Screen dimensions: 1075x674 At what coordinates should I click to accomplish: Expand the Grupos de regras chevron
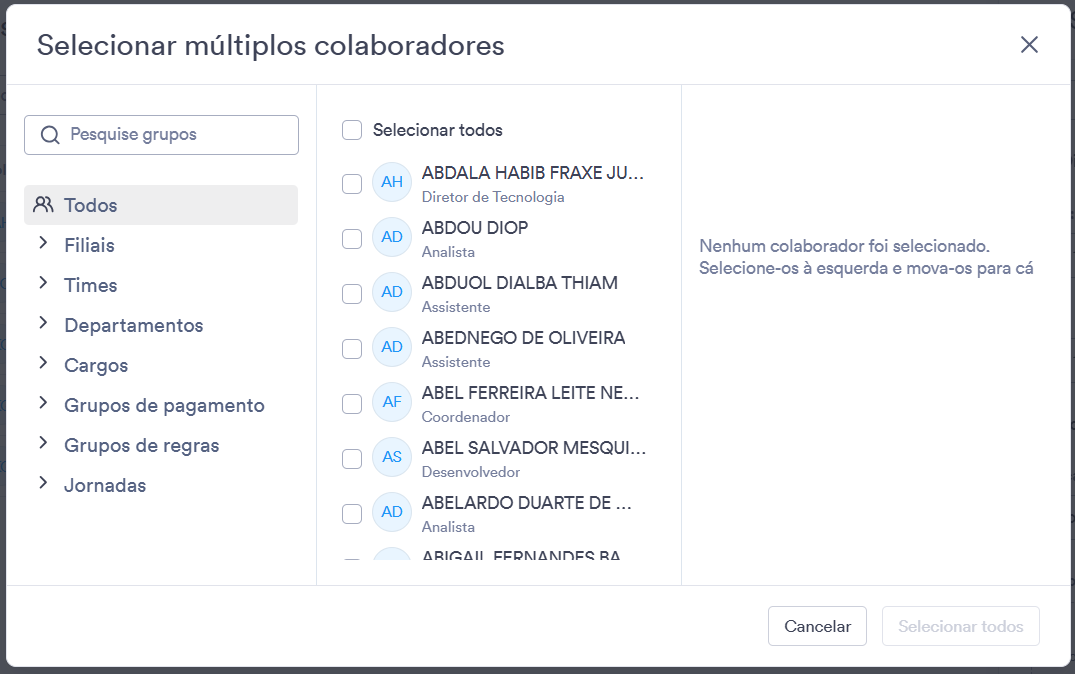click(43, 443)
